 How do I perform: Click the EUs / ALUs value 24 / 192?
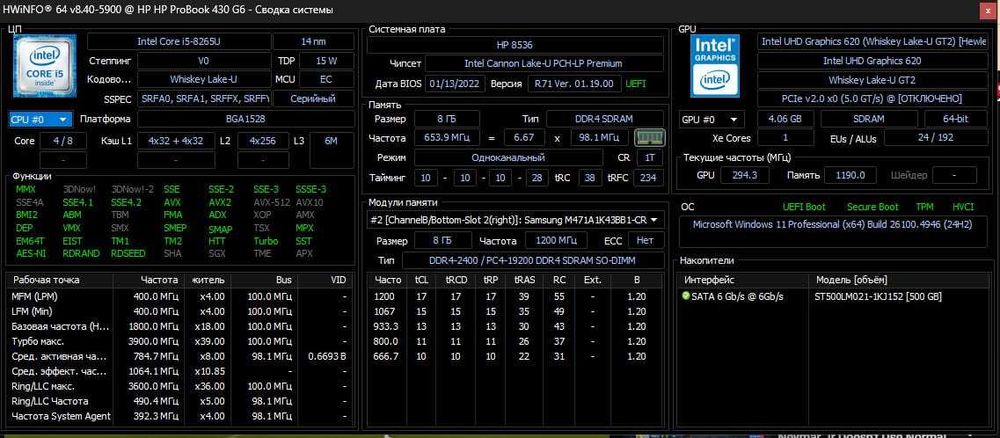[936, 138]
